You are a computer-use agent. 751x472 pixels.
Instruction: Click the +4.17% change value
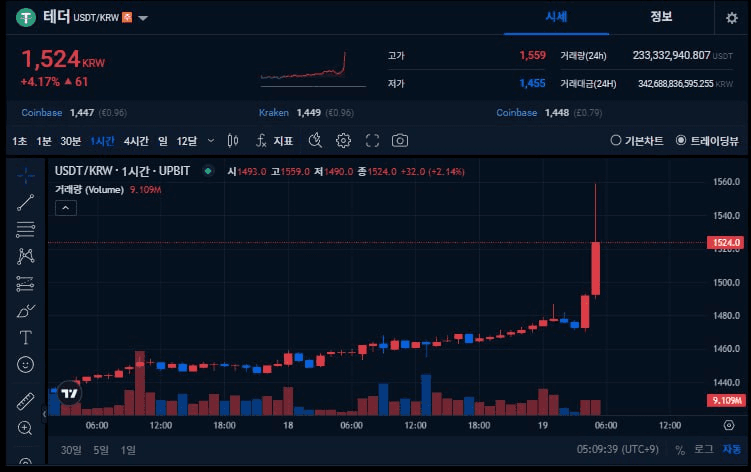pos(40,82)
